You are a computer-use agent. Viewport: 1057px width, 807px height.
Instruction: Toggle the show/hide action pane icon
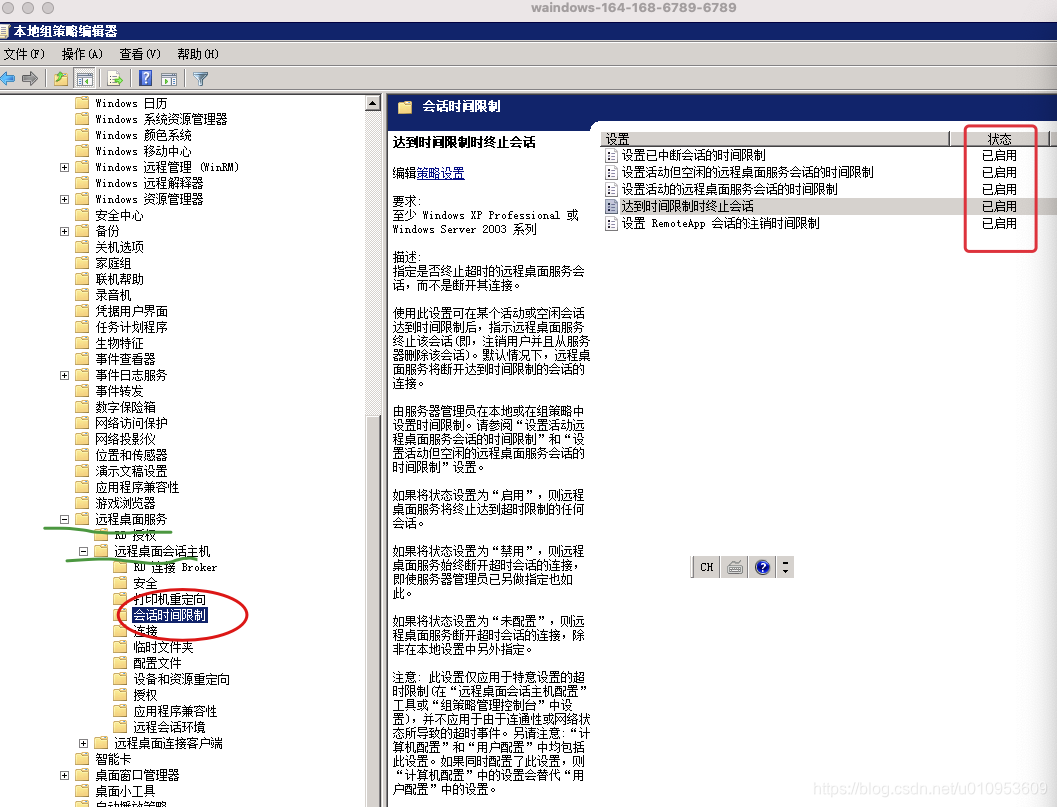click(x=169, y=79)
